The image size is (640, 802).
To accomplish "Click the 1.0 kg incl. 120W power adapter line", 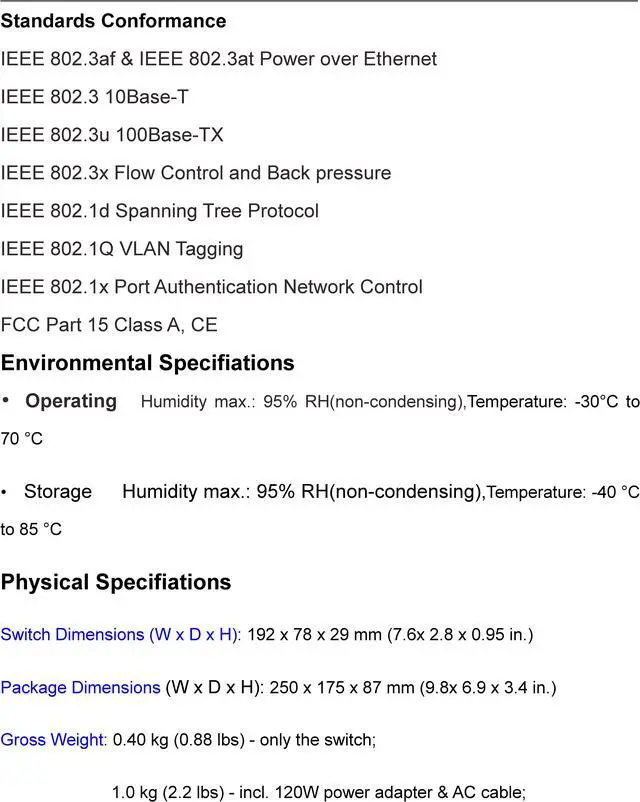I will [x=318, y=792].
